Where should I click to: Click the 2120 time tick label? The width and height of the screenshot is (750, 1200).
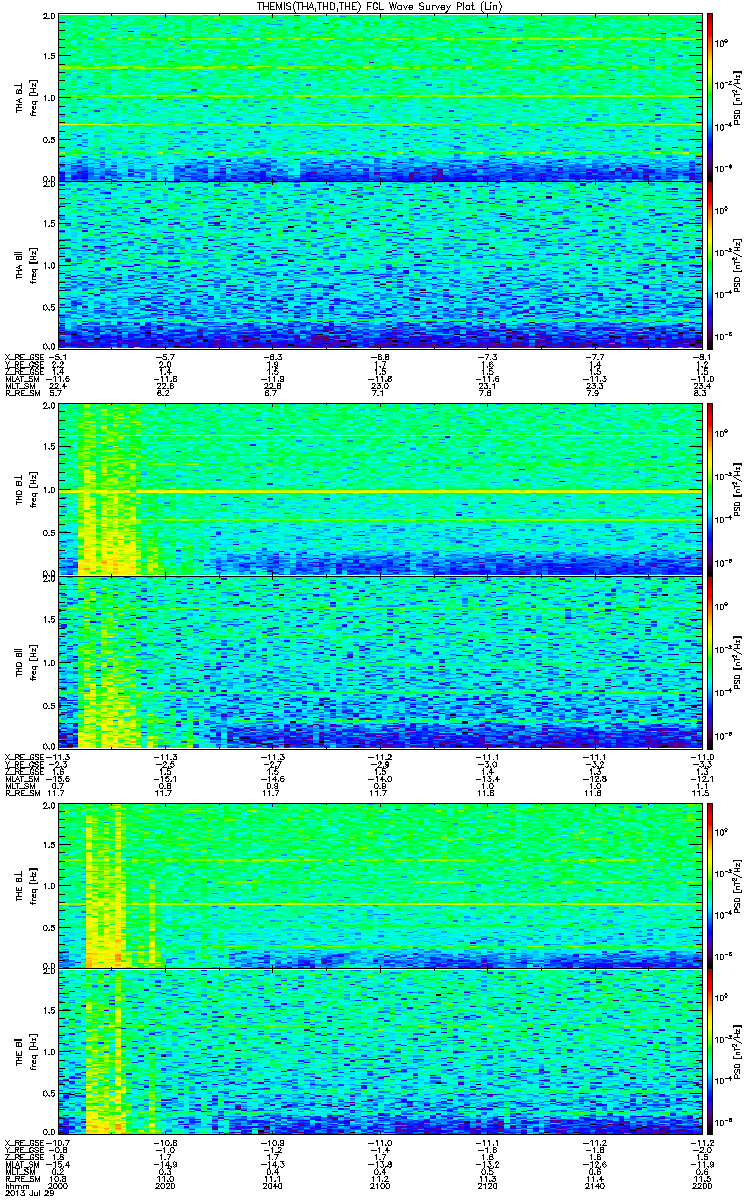[488, 1186]
